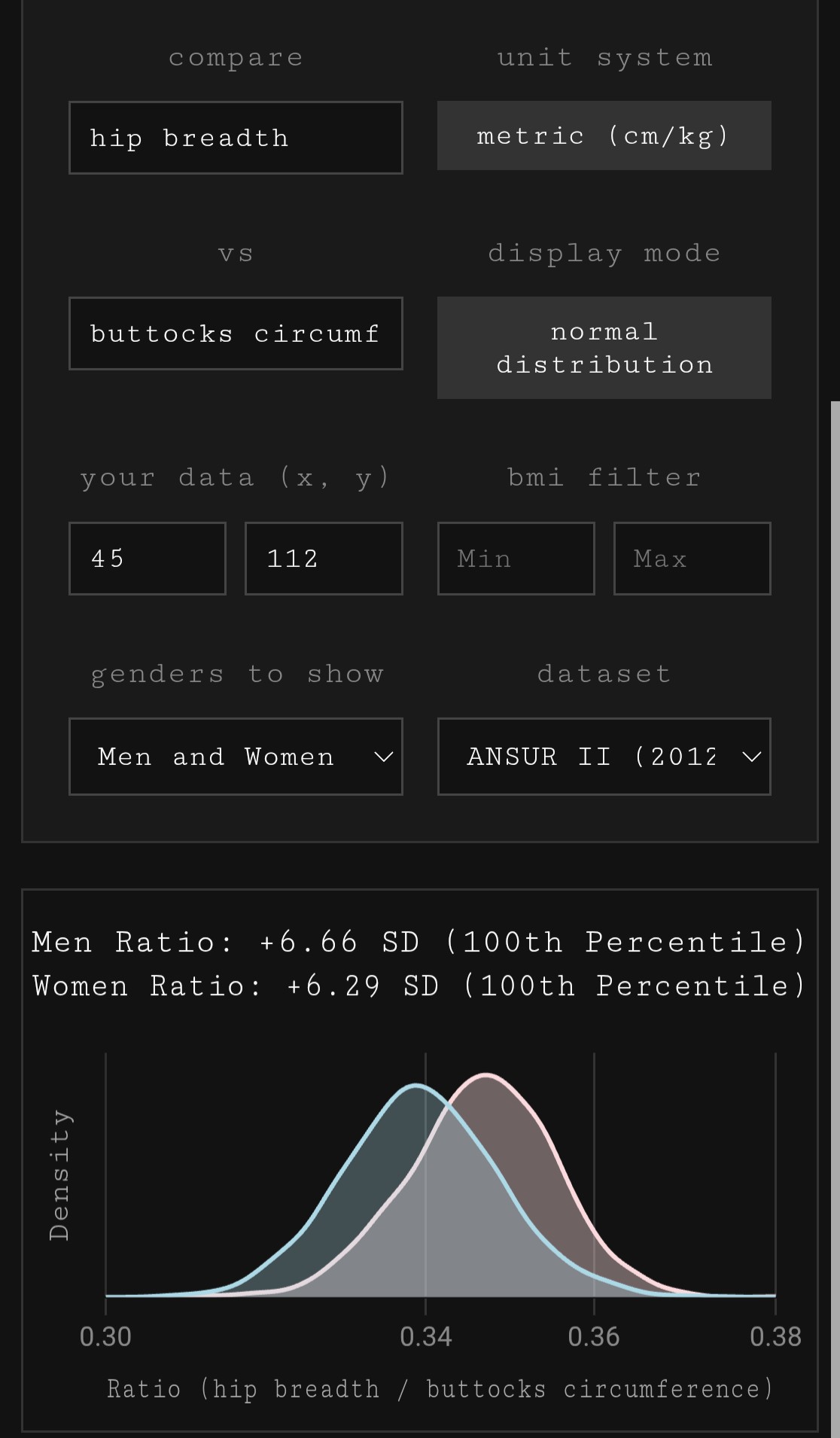Screen dimensions: 840x1438
Task: Click the 'genders to show' label
Action: [237, 675]
